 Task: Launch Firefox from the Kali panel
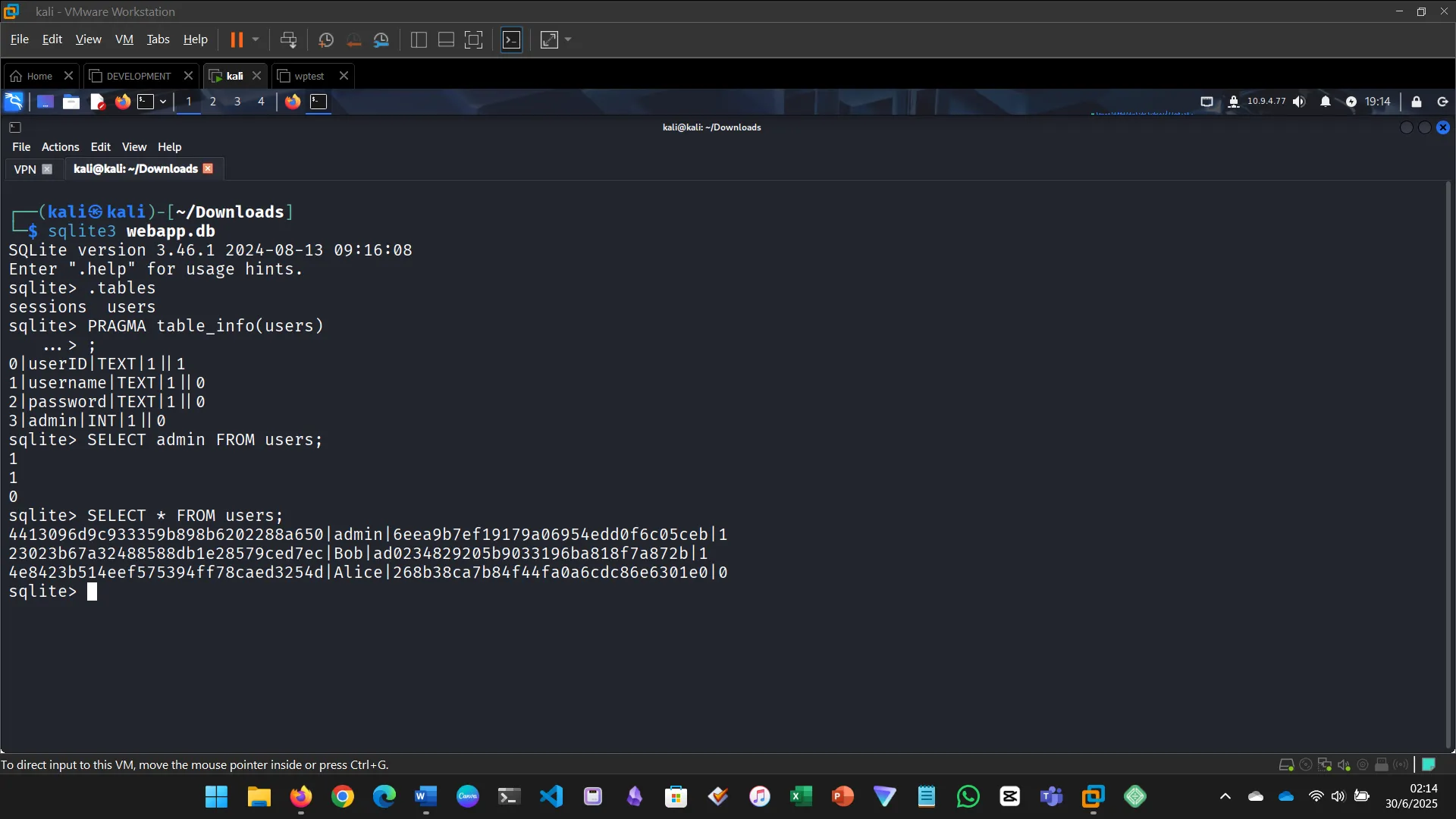[x=122, y=101]
